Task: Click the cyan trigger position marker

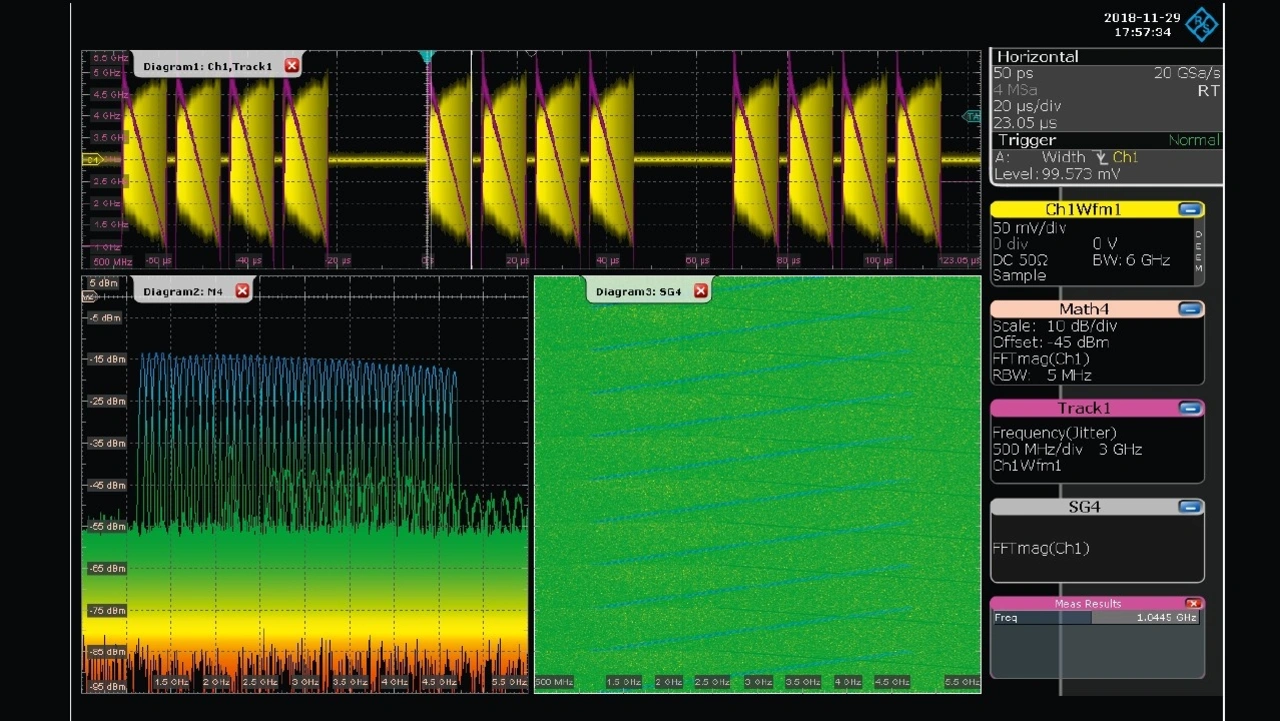Action: [x=427, y=56]
